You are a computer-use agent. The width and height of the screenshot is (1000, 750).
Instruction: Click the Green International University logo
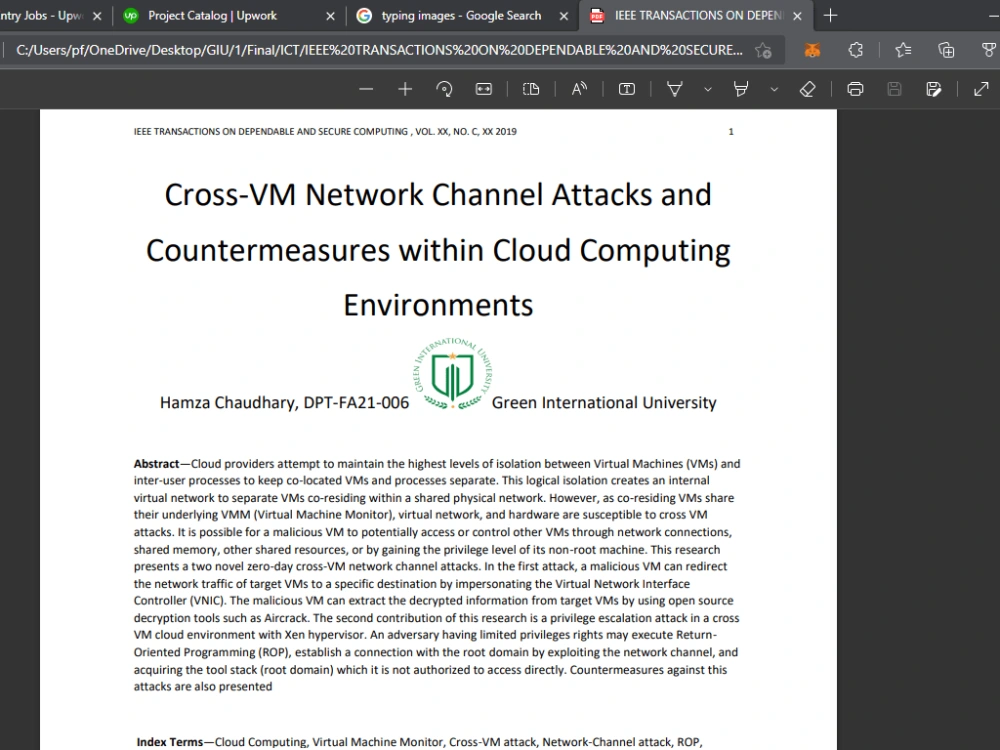[453, 374]
